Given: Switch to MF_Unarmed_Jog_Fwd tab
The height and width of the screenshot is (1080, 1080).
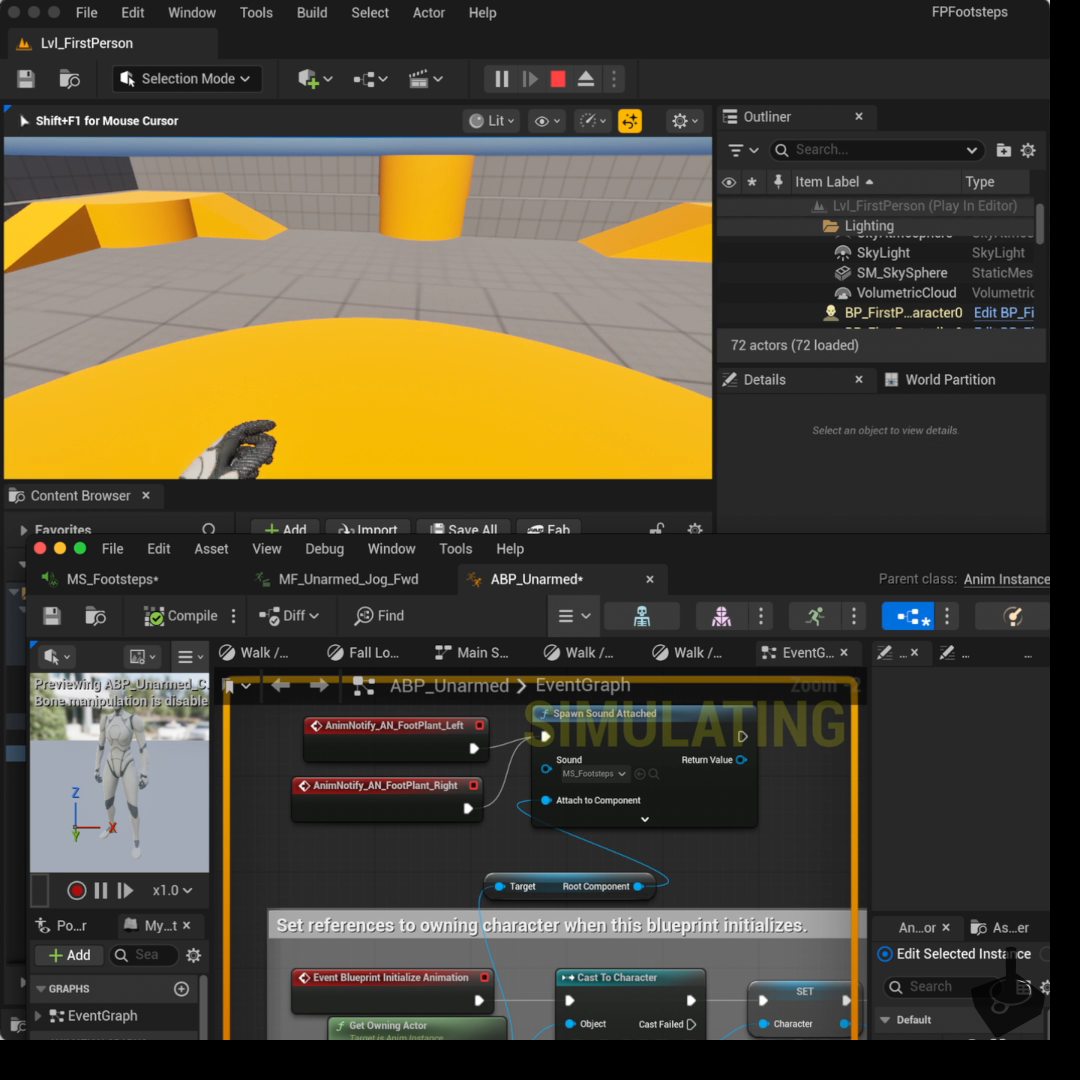Looking at the screenshot, I should tap(348, 579).
